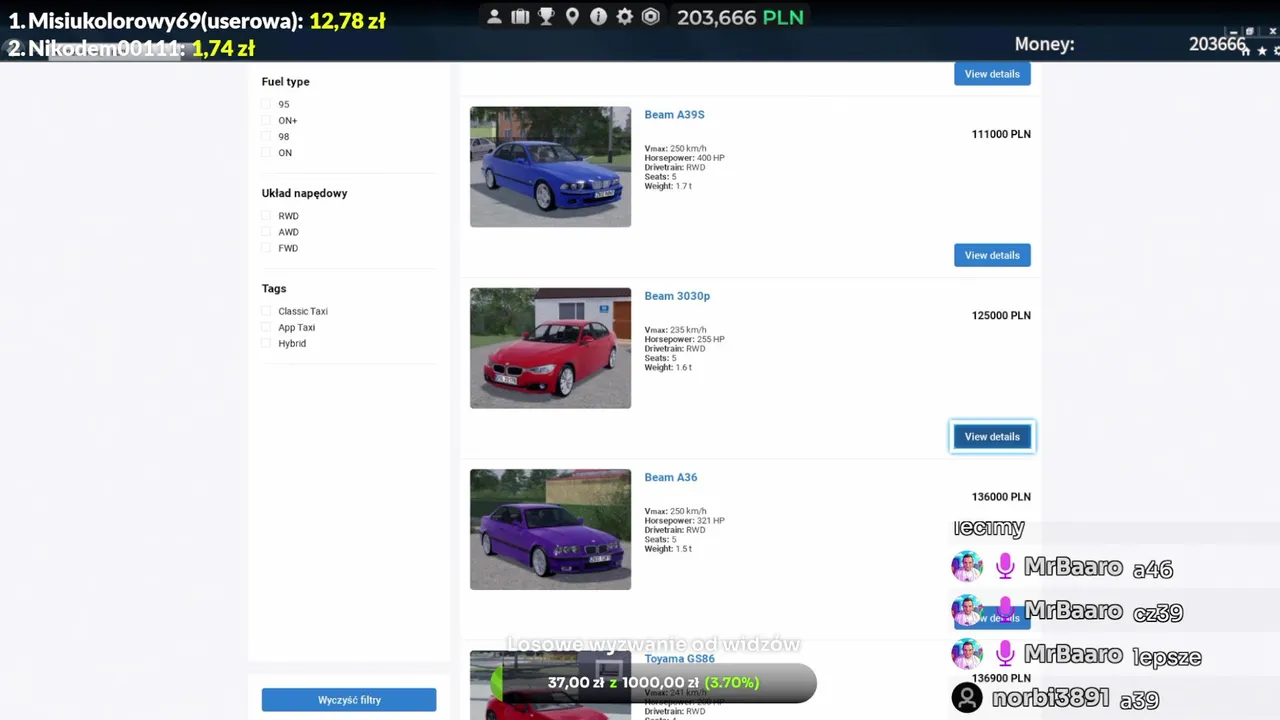Image resolution: width=1280 pixels, height=720 pixels.
Task: Open the settings gear icon
Action: [x=624, y=17]
